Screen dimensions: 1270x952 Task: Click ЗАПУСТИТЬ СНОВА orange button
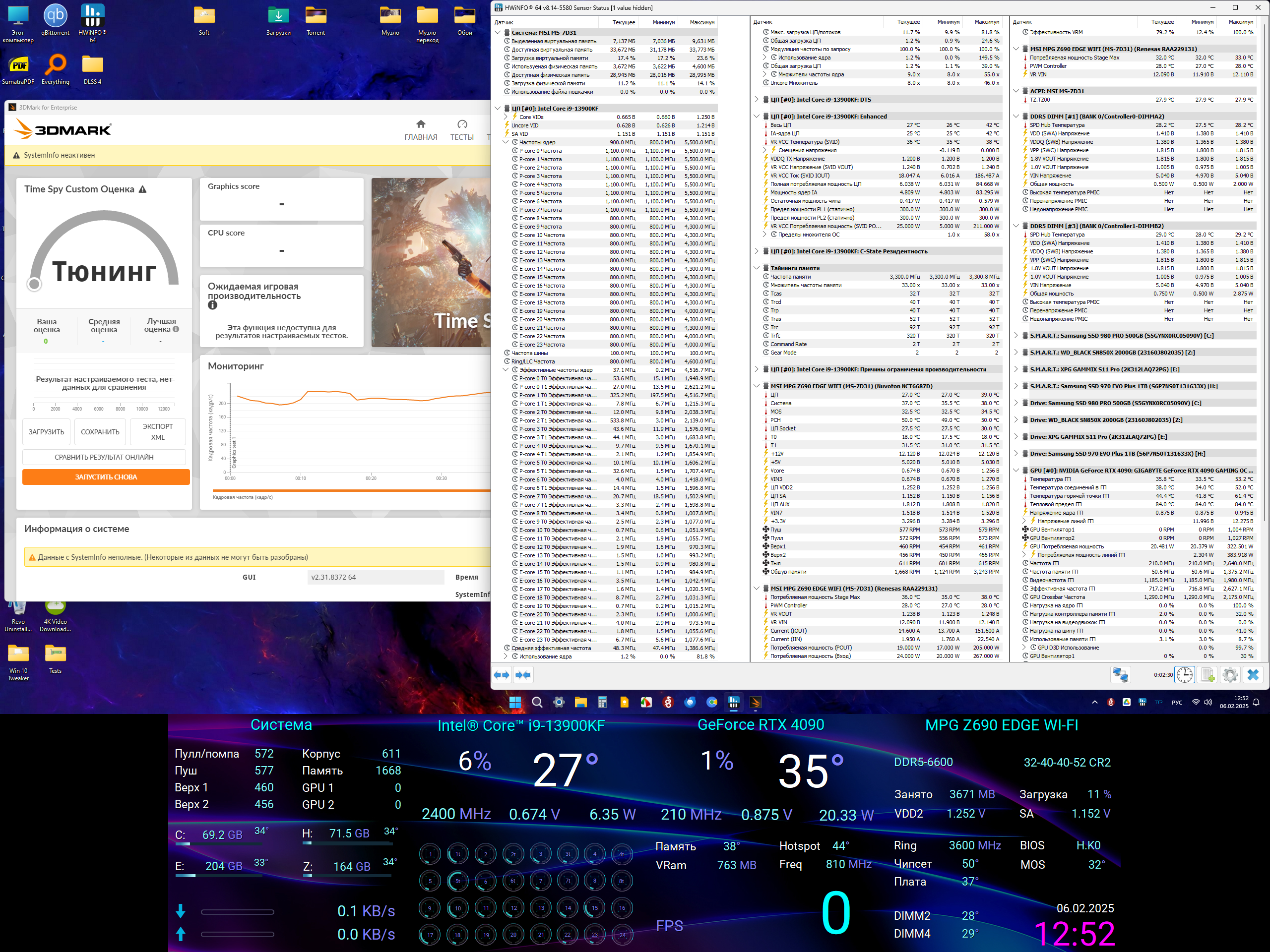106,477
